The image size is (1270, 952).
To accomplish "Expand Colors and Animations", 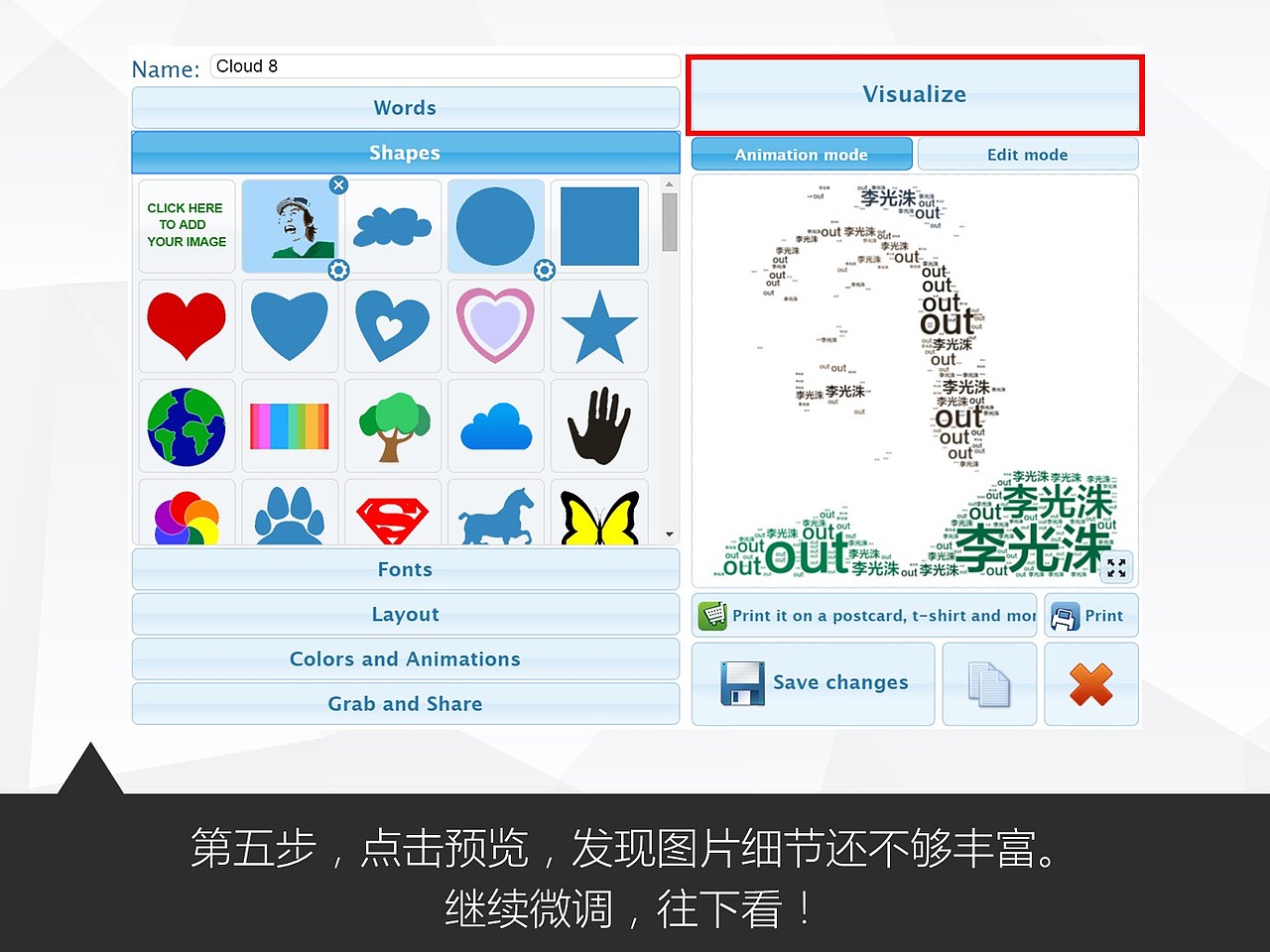I will [x=405, y=658].
